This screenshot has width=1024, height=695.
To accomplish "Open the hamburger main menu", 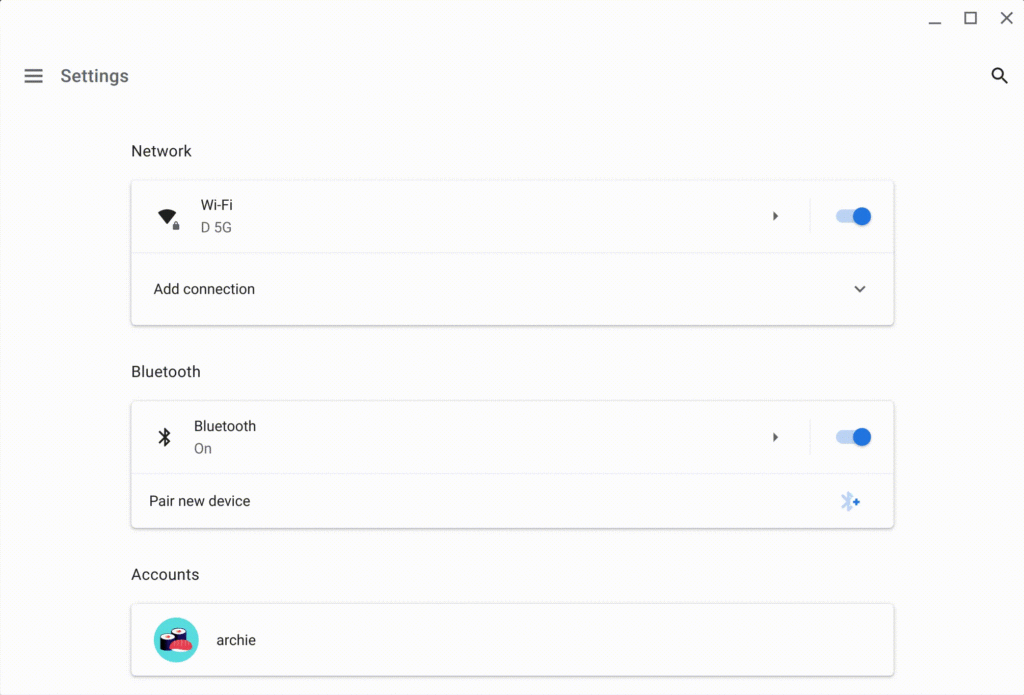I will (x=33, y=76).
